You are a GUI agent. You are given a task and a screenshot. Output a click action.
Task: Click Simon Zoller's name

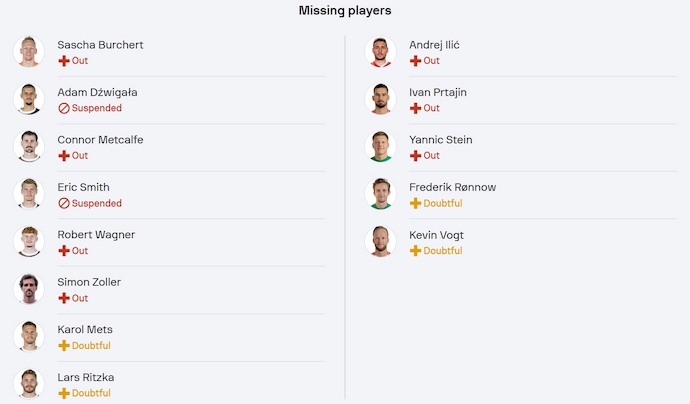(x=89, y=282)
